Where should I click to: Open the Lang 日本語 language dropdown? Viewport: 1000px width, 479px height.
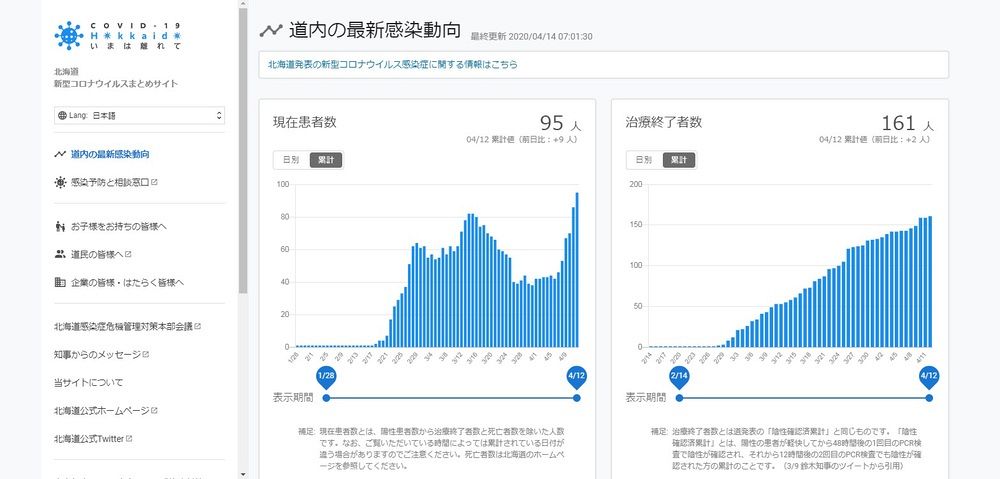140,115
